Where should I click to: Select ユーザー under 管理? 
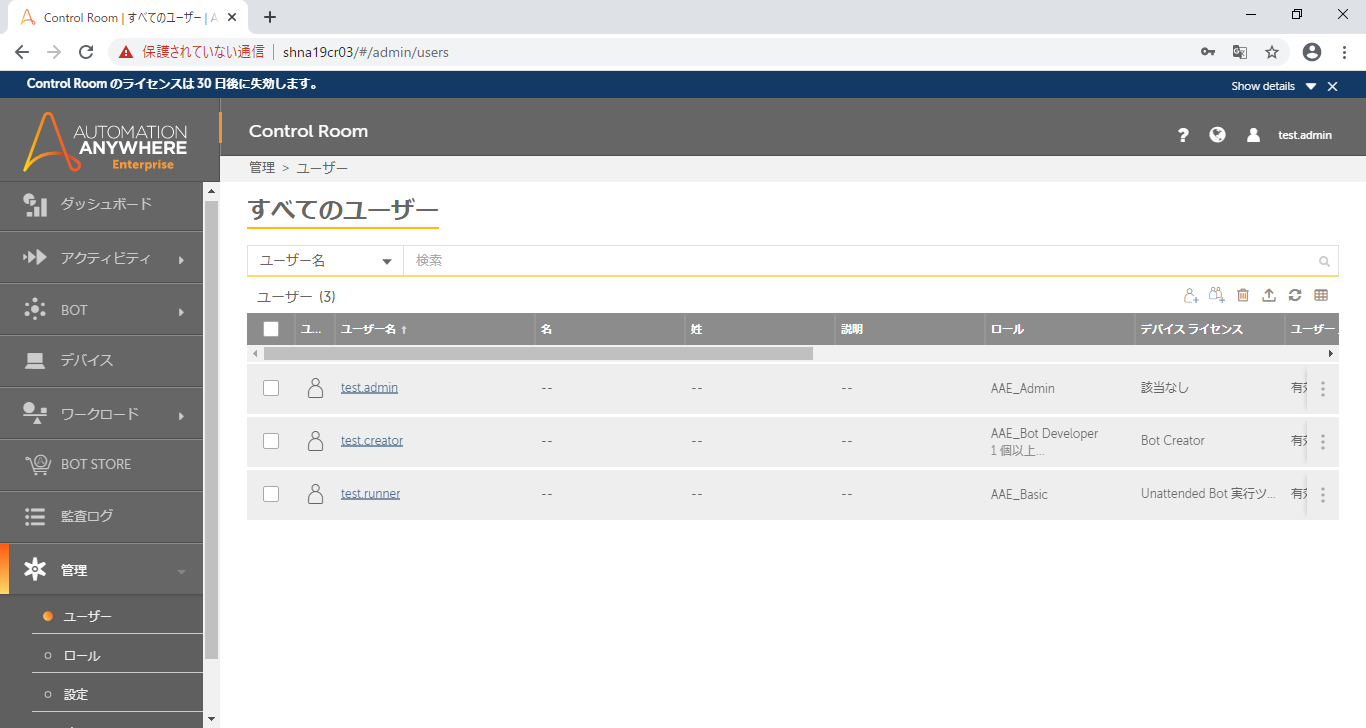[x=88, y=616]
